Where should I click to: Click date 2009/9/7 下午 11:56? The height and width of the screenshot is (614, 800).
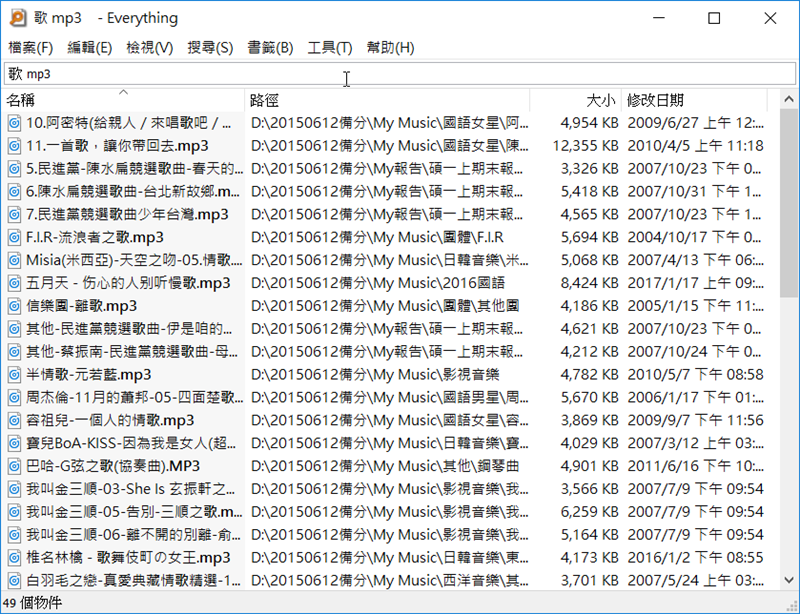(x=695, y=420)
